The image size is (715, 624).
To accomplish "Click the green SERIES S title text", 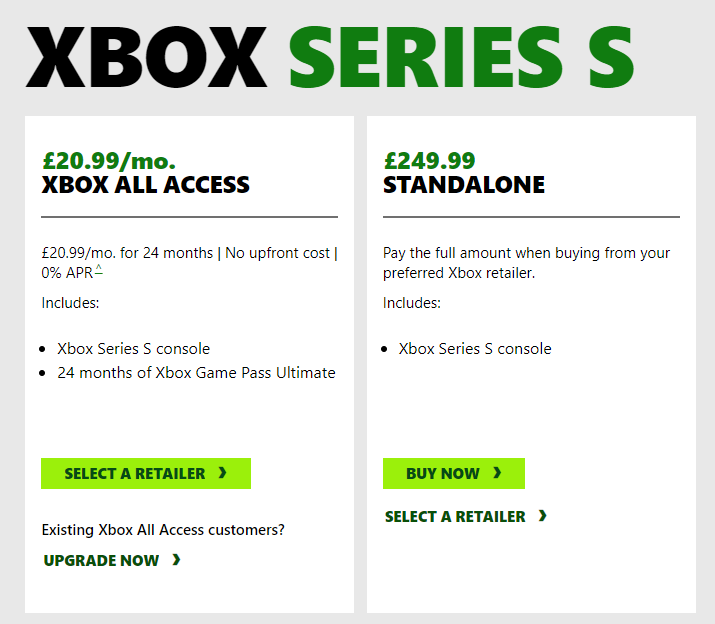I will point(461,57).
